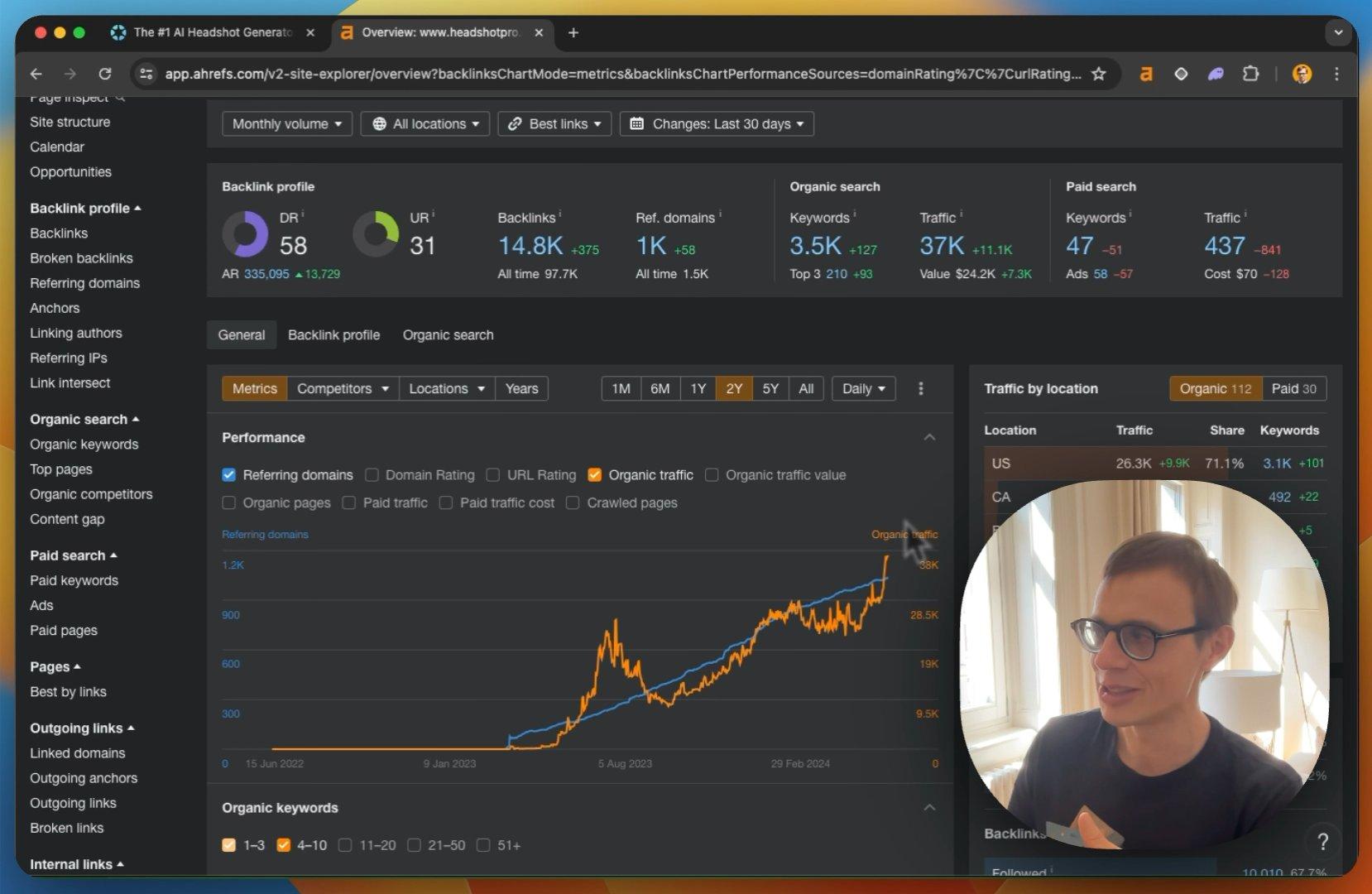This screenshot has height=894, width=1372.
Task: Enable Organic traffic value checkbox
Action: [x=712, y=474]
